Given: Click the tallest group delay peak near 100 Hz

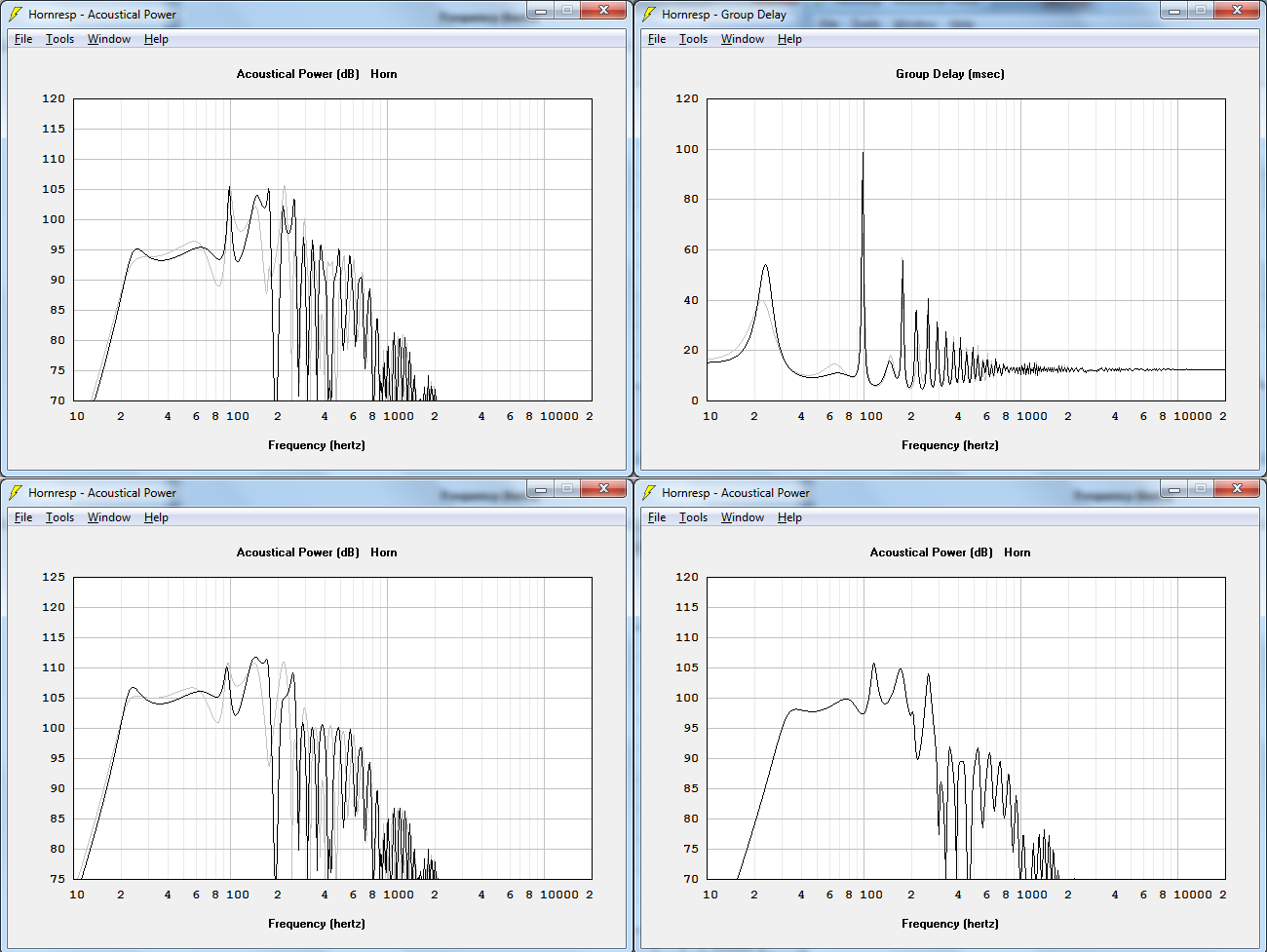Looking at the screenshot, I should point(863,154).
